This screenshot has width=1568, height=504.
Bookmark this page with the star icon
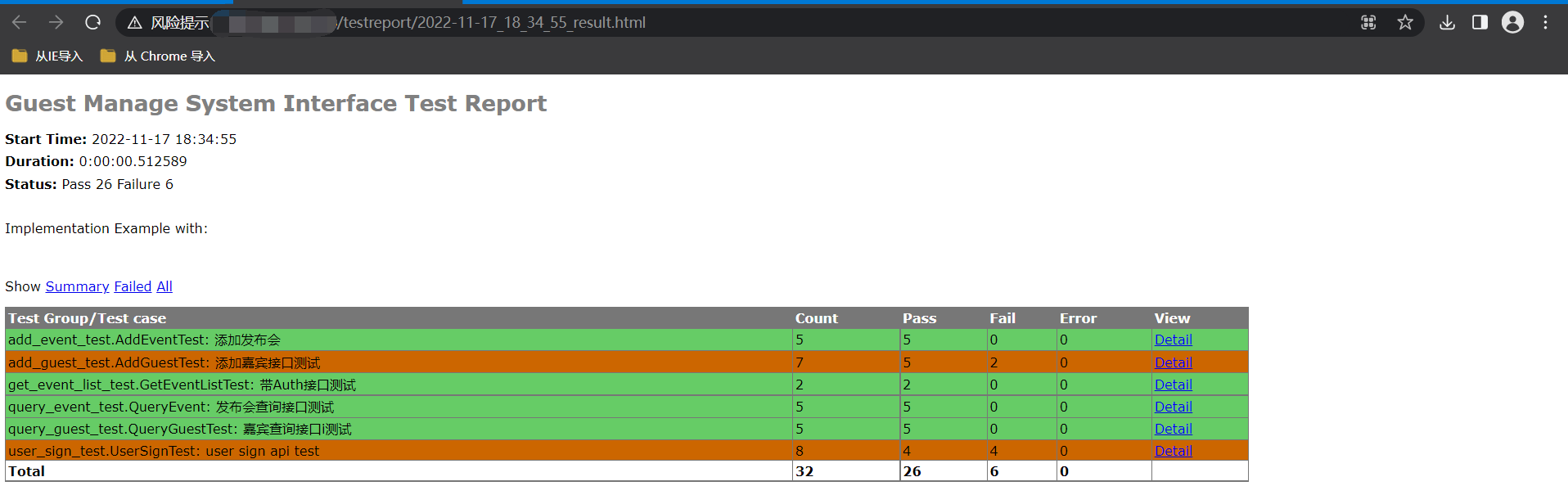[1405, 22]
